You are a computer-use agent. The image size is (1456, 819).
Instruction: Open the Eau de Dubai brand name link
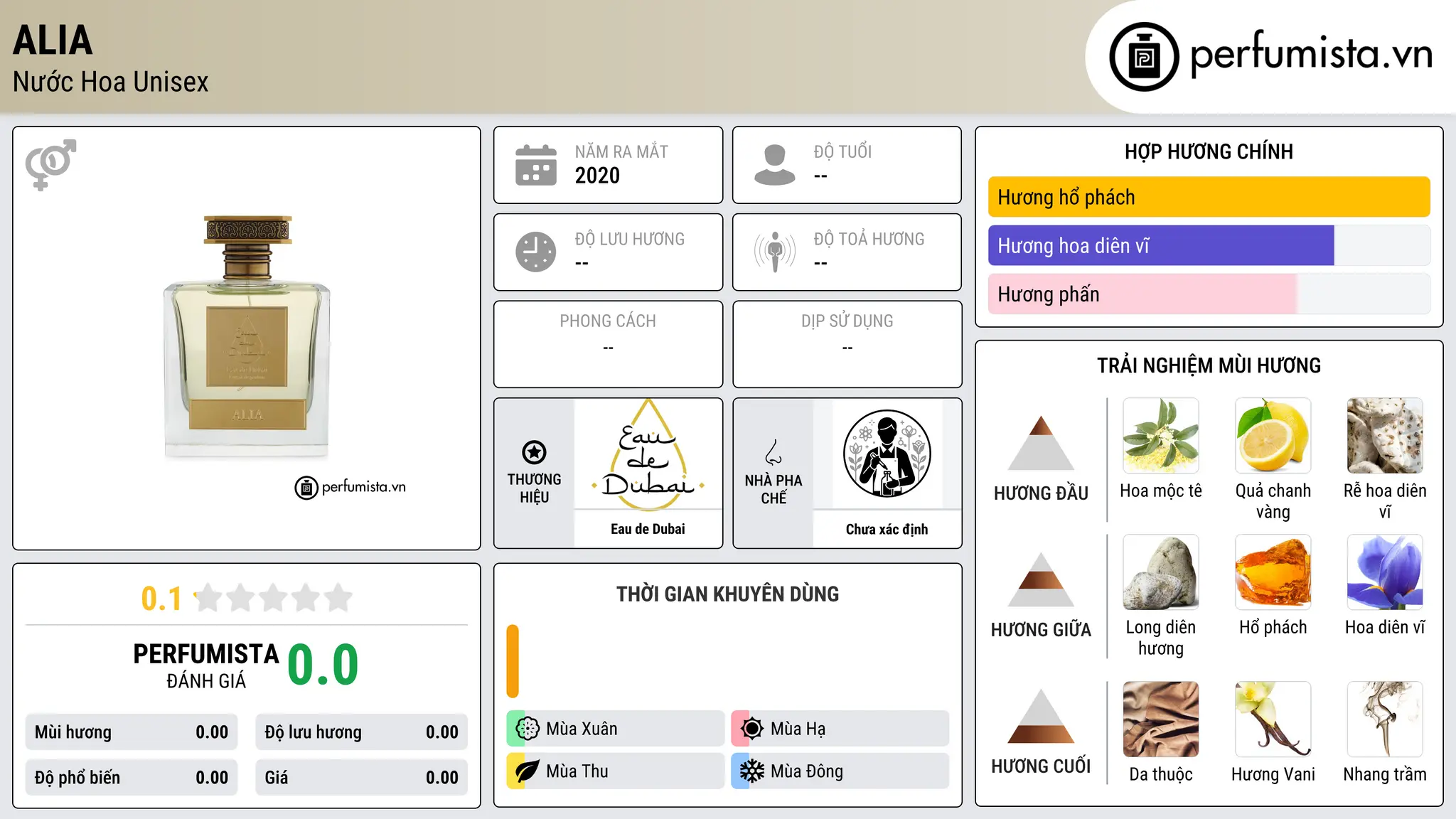click(x=648, y=529)
